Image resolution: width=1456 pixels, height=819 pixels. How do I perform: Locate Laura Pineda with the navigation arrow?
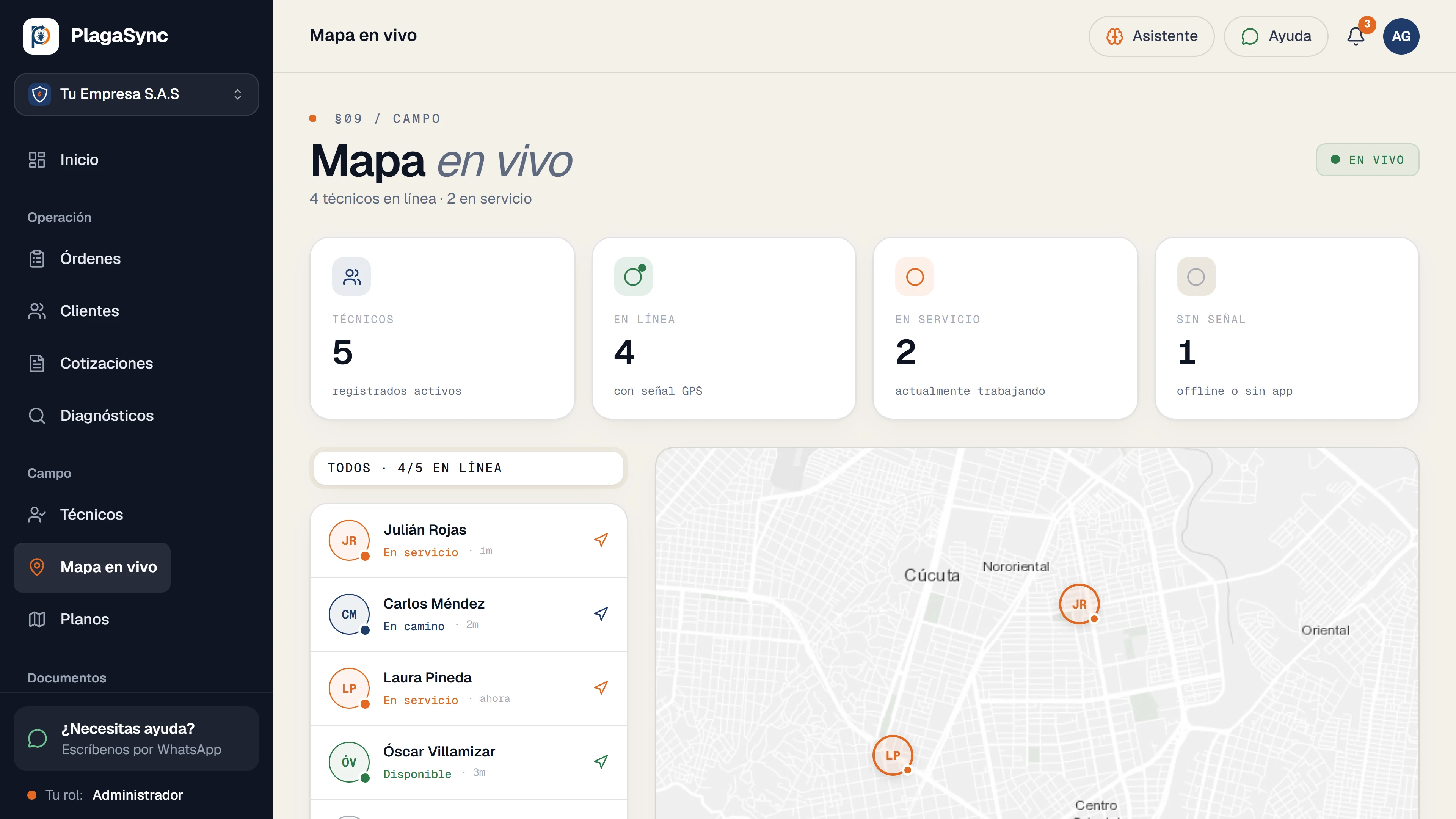pos(601,688)
